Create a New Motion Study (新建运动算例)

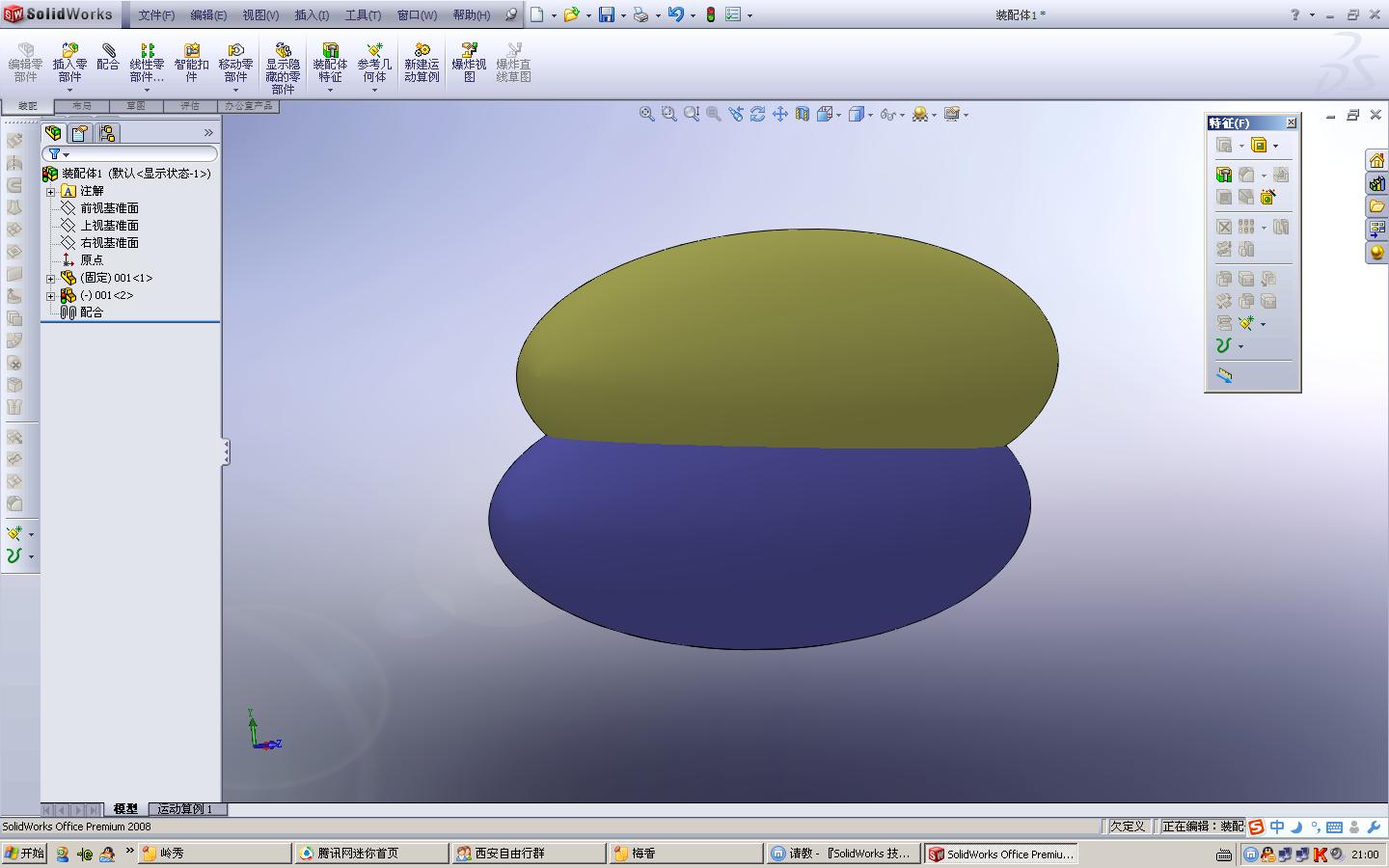click(422, 63)
